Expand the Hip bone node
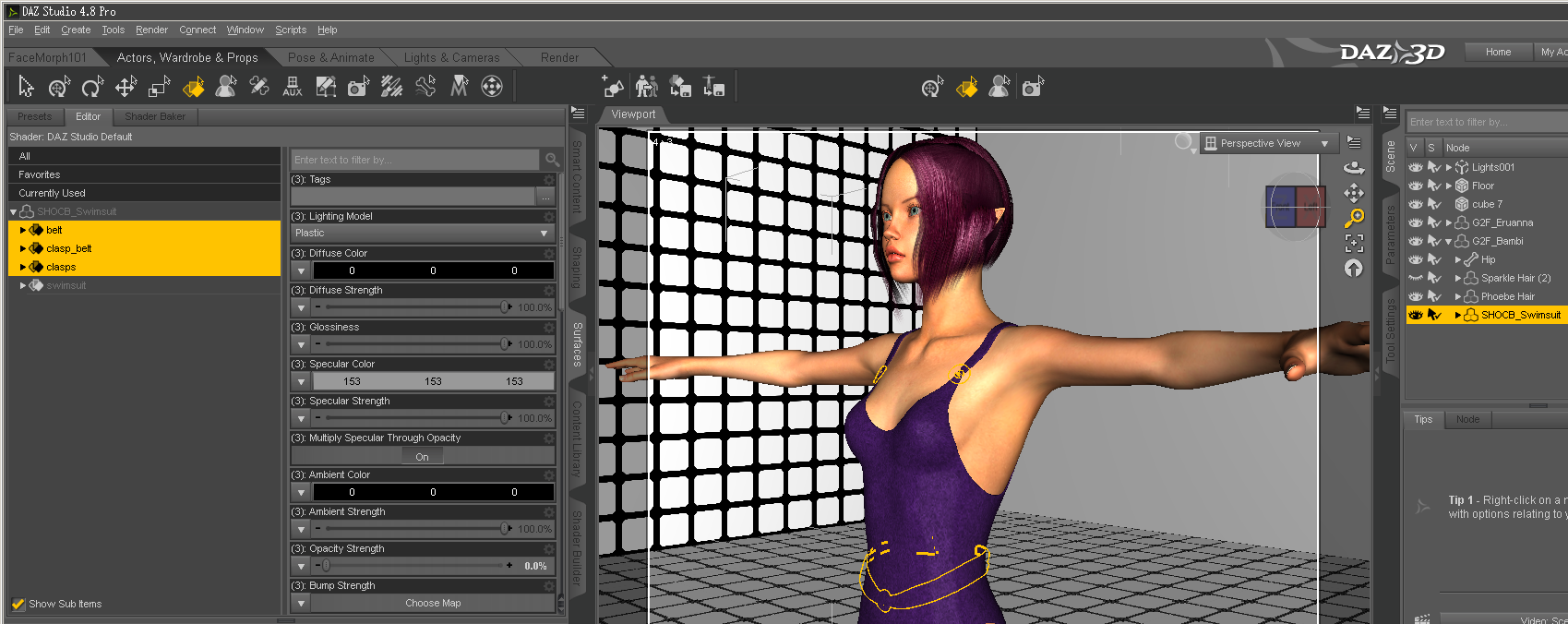Screen dimensions: 1568x624 [1458, 259]
